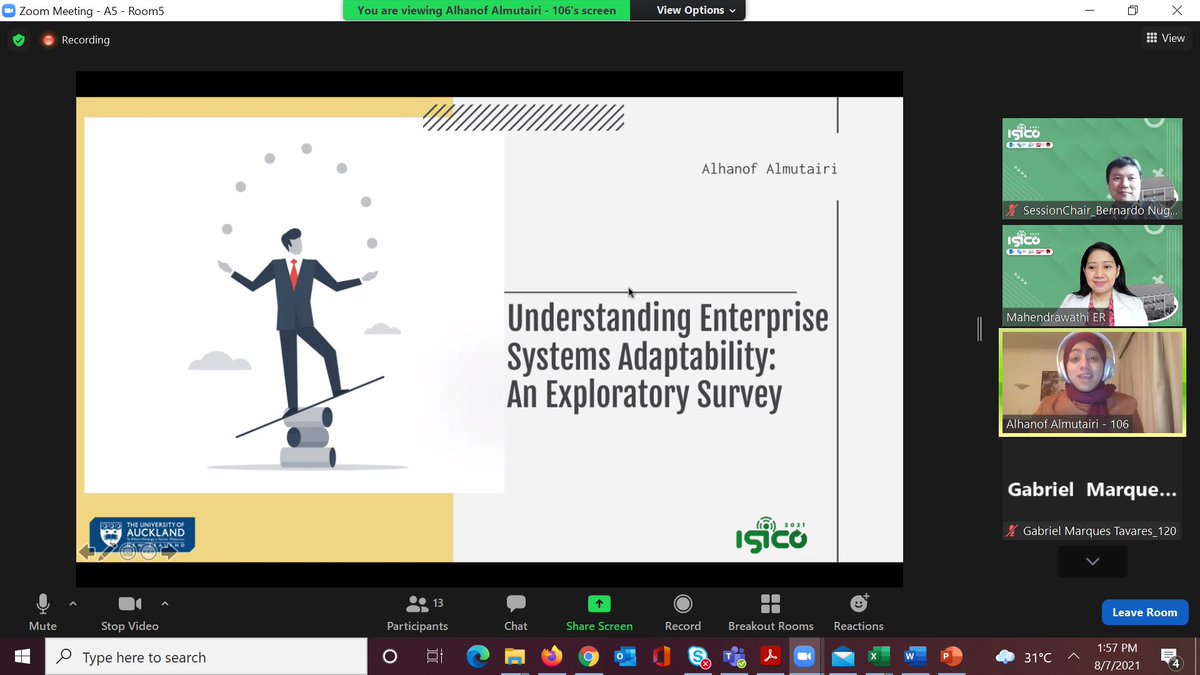Click weather 31°C widget

[x=1024, y=657]
